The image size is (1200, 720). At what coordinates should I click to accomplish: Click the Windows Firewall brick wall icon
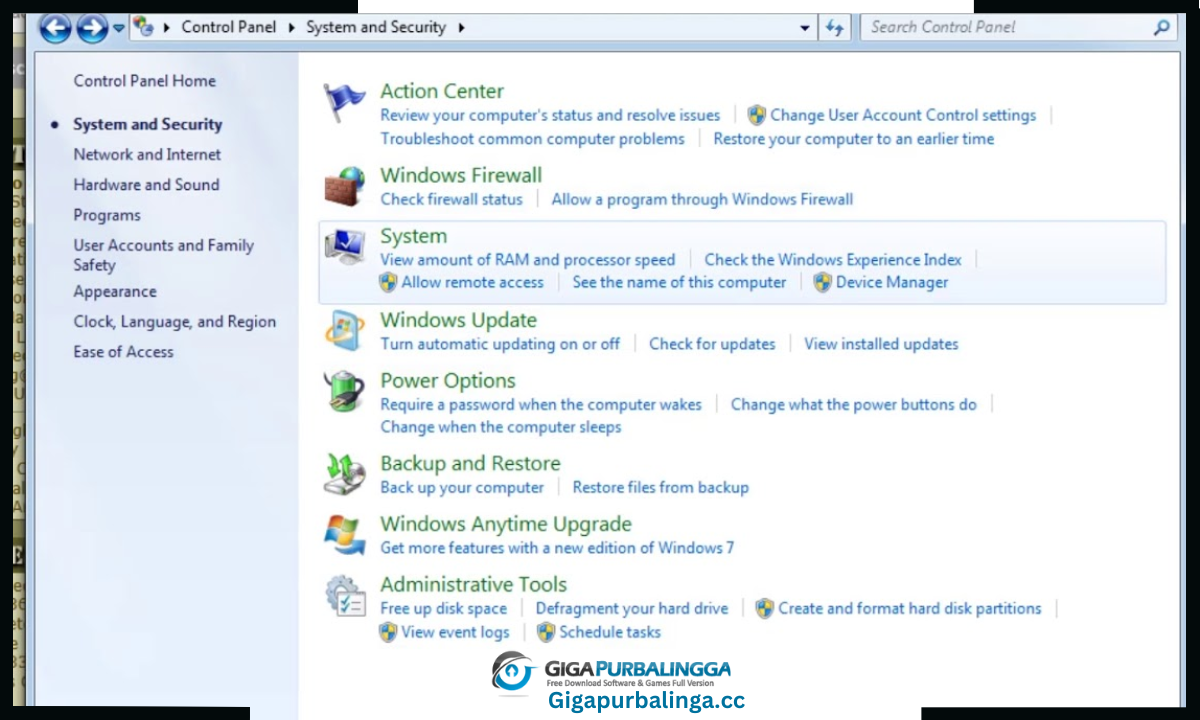pos(345,187)
